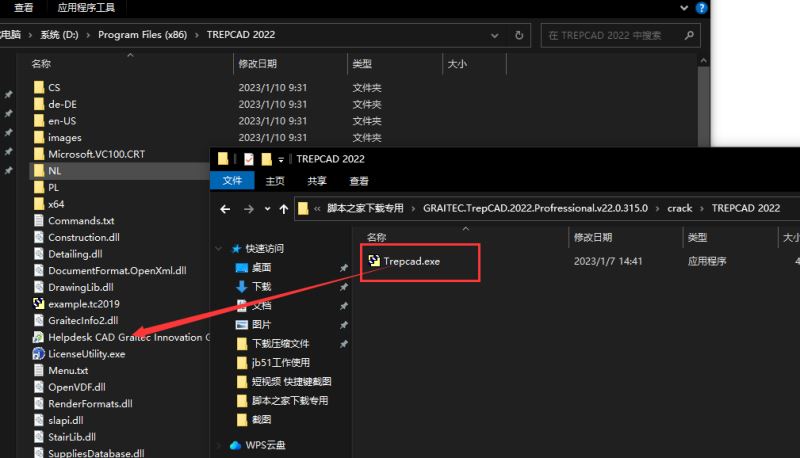800x458 pixels.
Task: Click Program Files (x86) breadcrumb in back window
Action: point(142,35)
